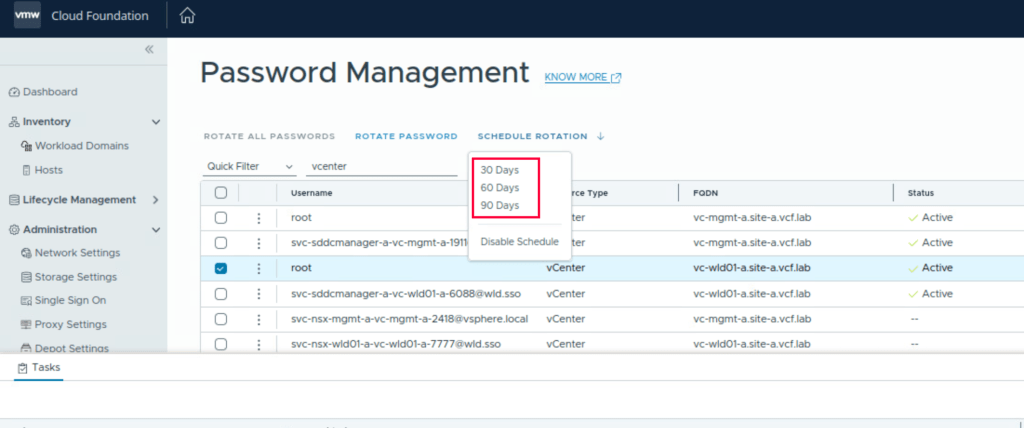1024x428 pixels.
Task: Toggle the select-all checkbox in table header
Action: click(x=221, y=193)
